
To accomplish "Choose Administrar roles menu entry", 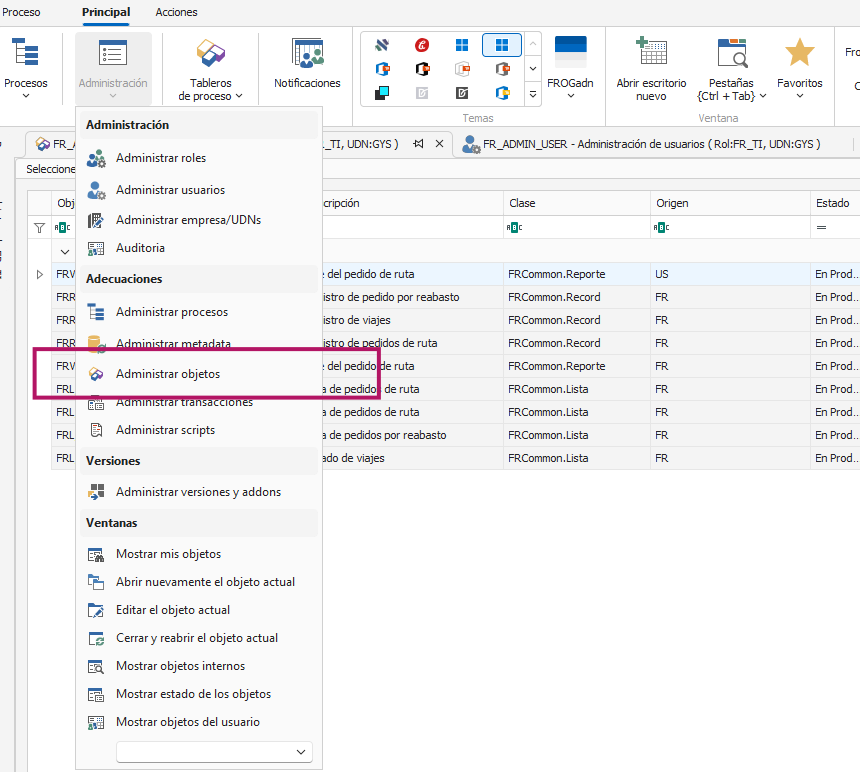I will (x=161, y=158).
